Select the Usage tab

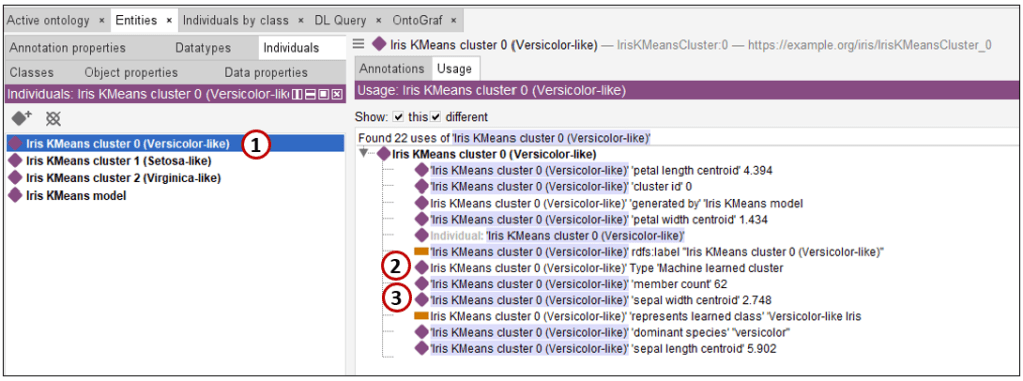click(454, 69)
